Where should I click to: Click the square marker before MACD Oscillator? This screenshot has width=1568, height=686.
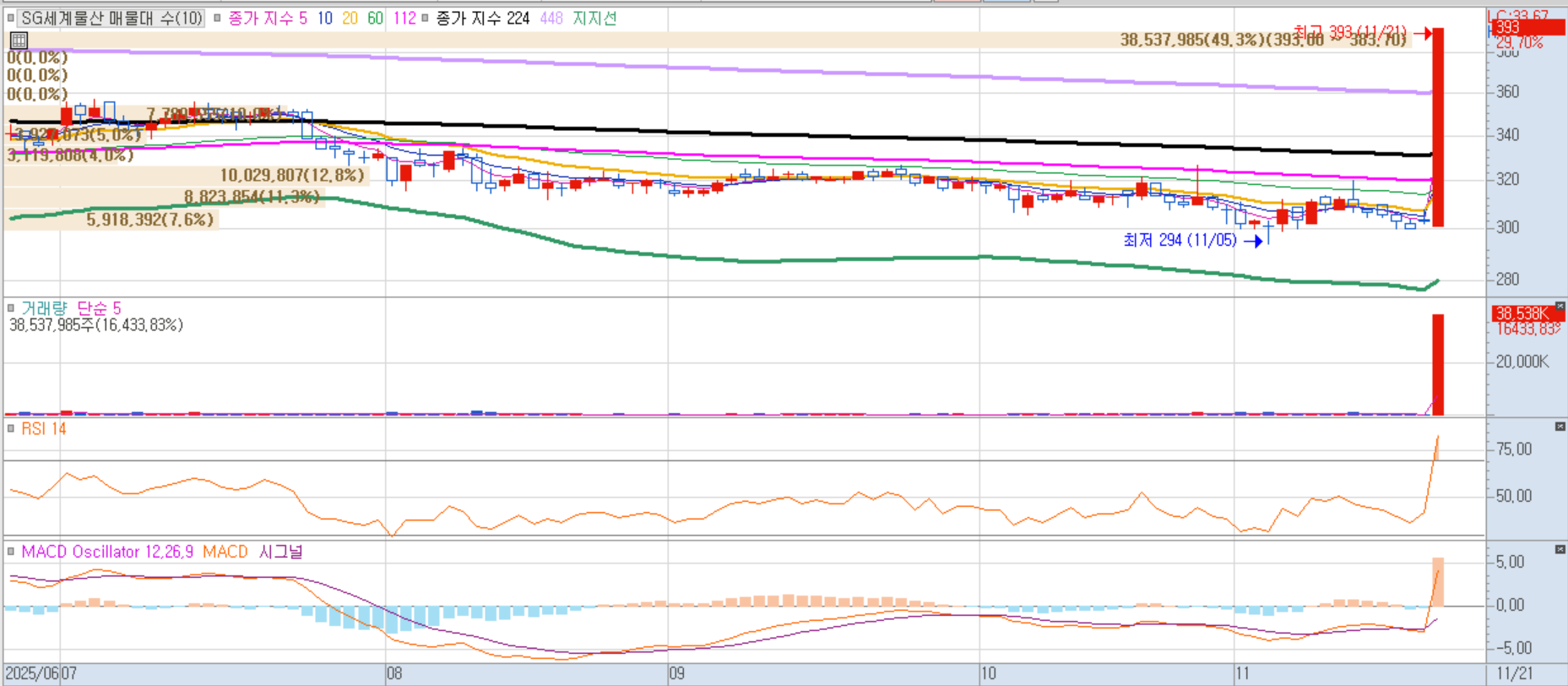pyautogui.click(x=11, y=551)
